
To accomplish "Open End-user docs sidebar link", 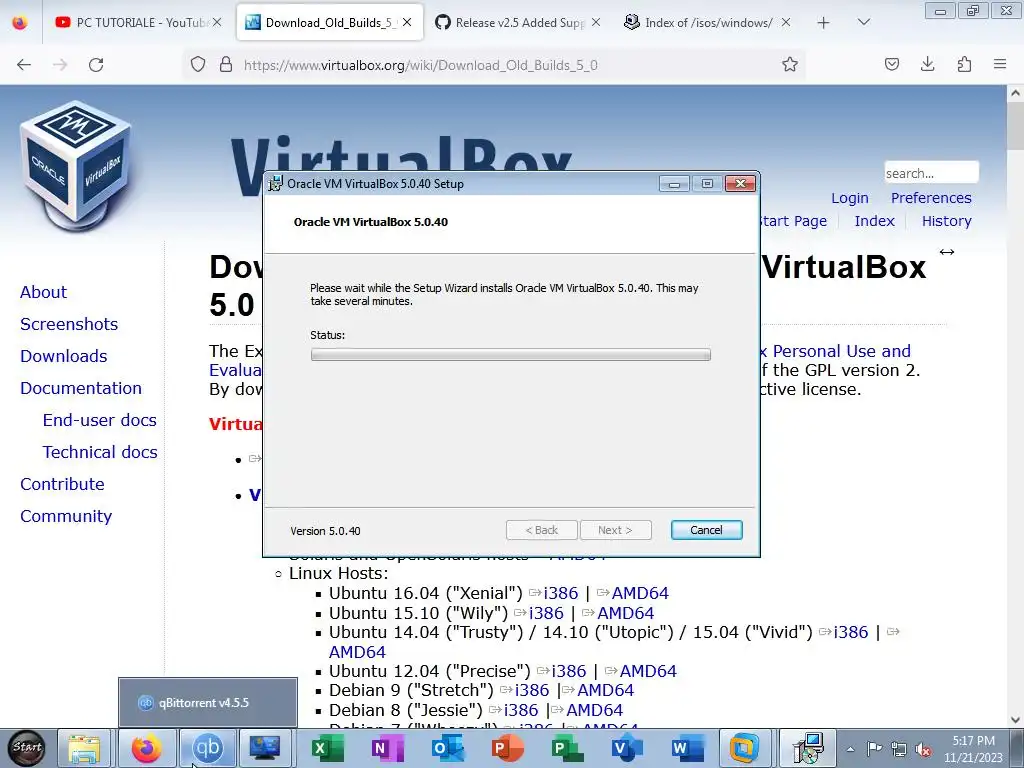I will pyautogui.click(x=99, y=420).
